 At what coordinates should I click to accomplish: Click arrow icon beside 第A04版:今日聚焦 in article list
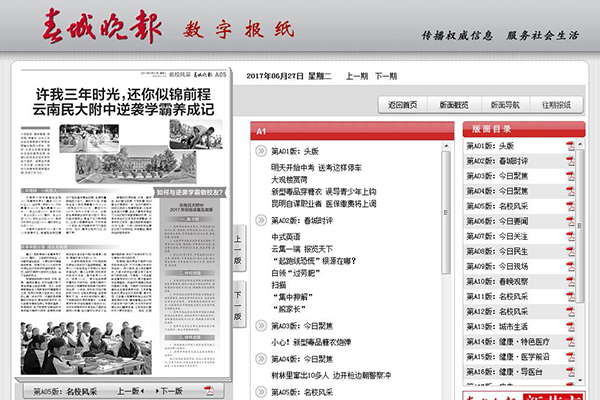261,359
